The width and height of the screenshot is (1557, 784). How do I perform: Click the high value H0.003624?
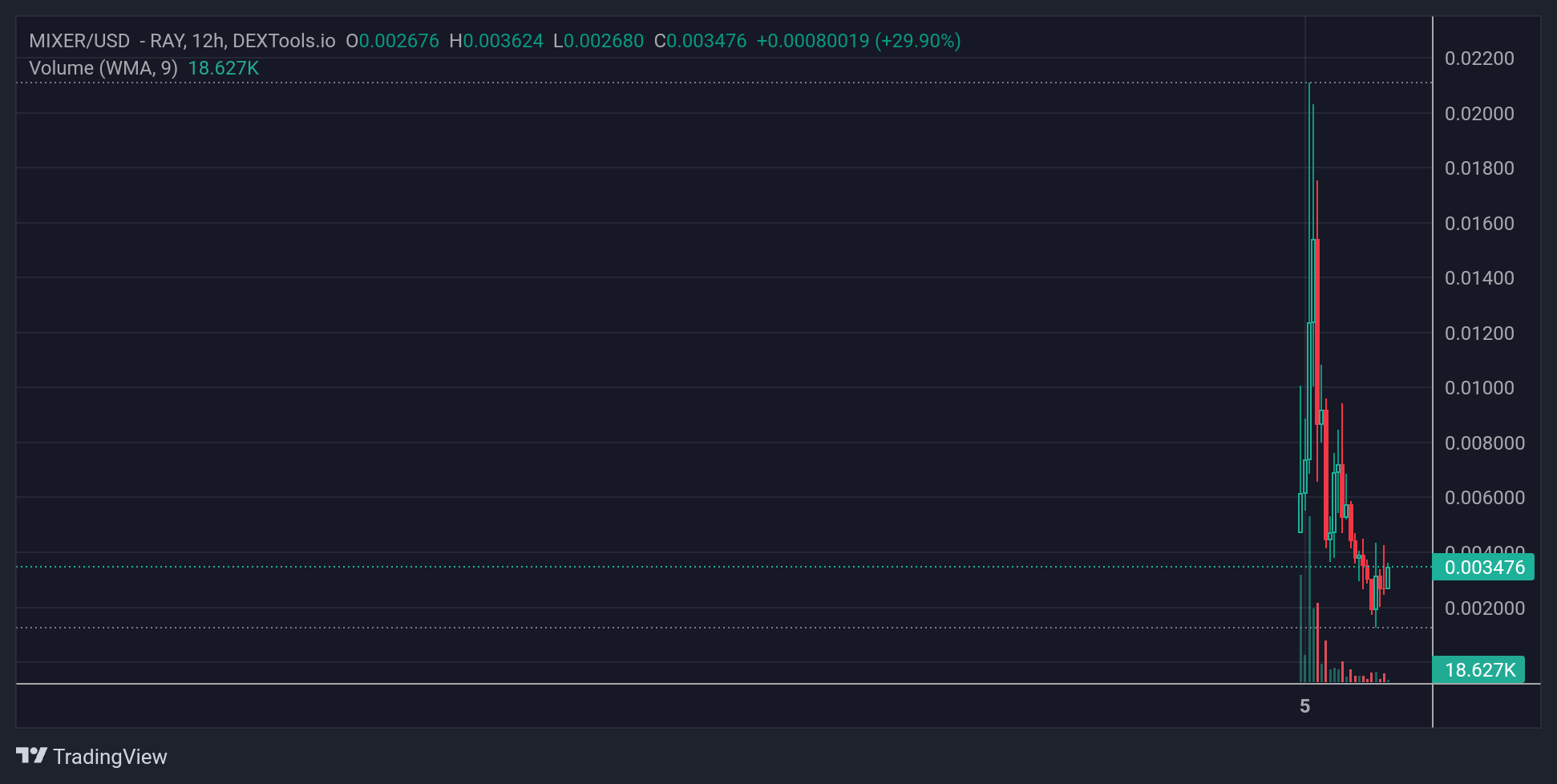(496, 41)
